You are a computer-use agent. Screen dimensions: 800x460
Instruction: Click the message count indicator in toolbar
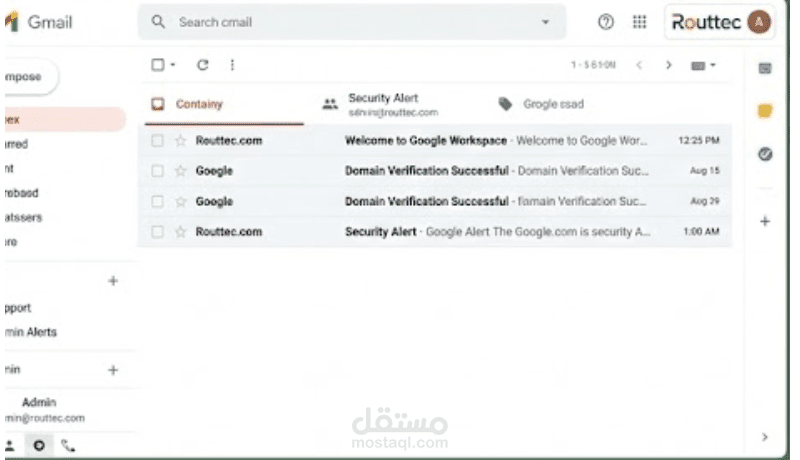(x=593, y=65)
